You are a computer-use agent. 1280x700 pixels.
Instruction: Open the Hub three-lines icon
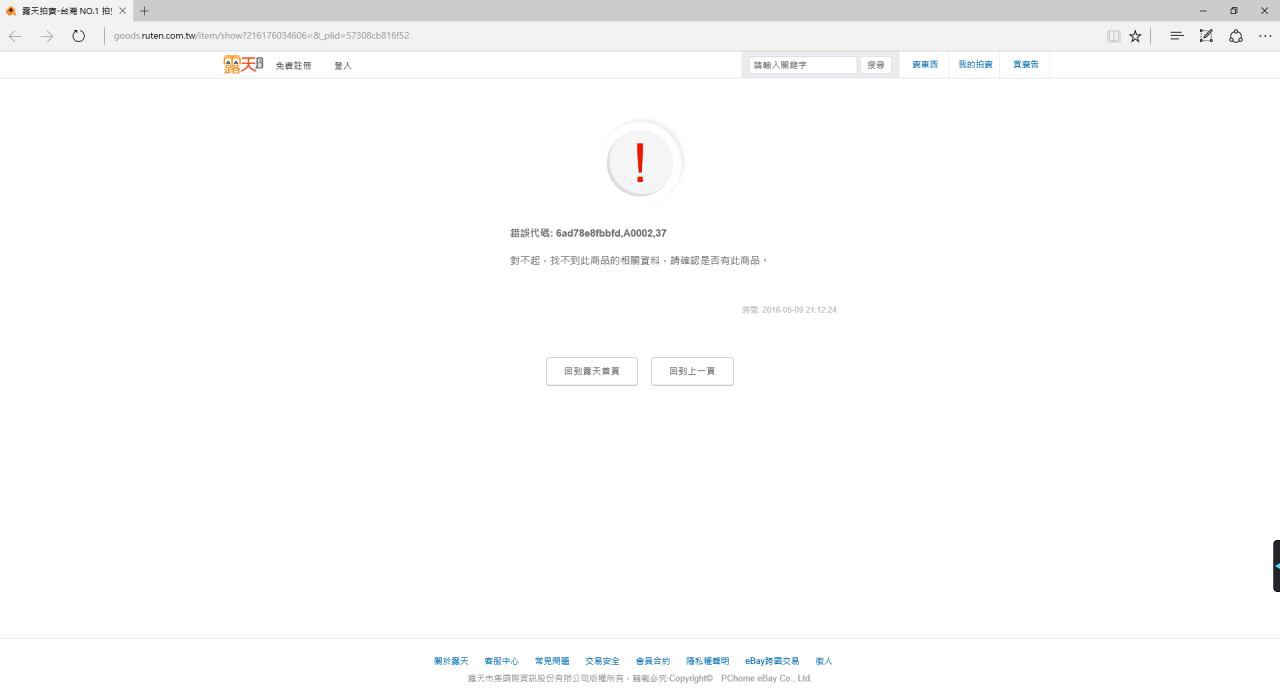(1177, 36)
